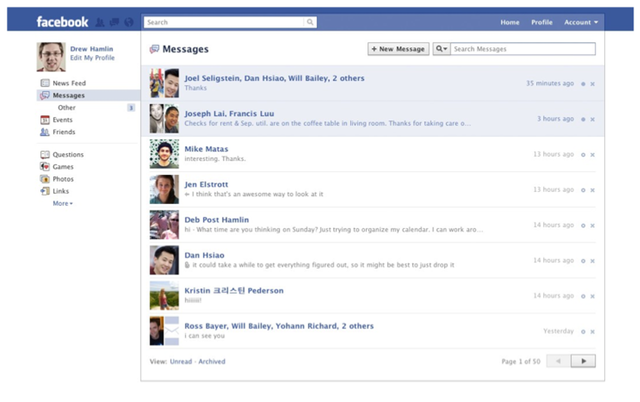The width and height of the screenshot is (640, 402).
Task: Archive the Mike Matas thread
Action: [x=593, y=155]
